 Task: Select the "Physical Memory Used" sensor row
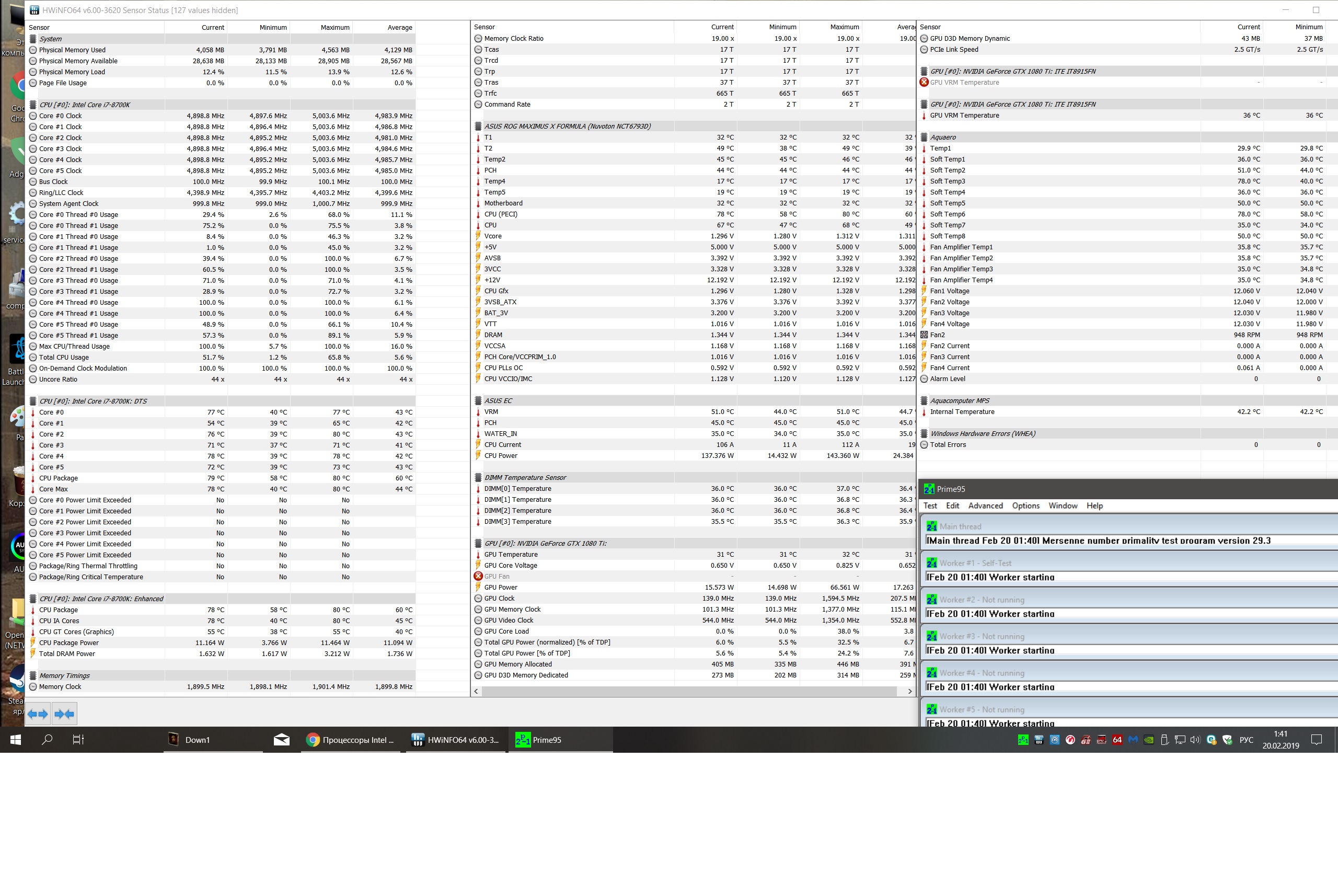tap(221, 50)
